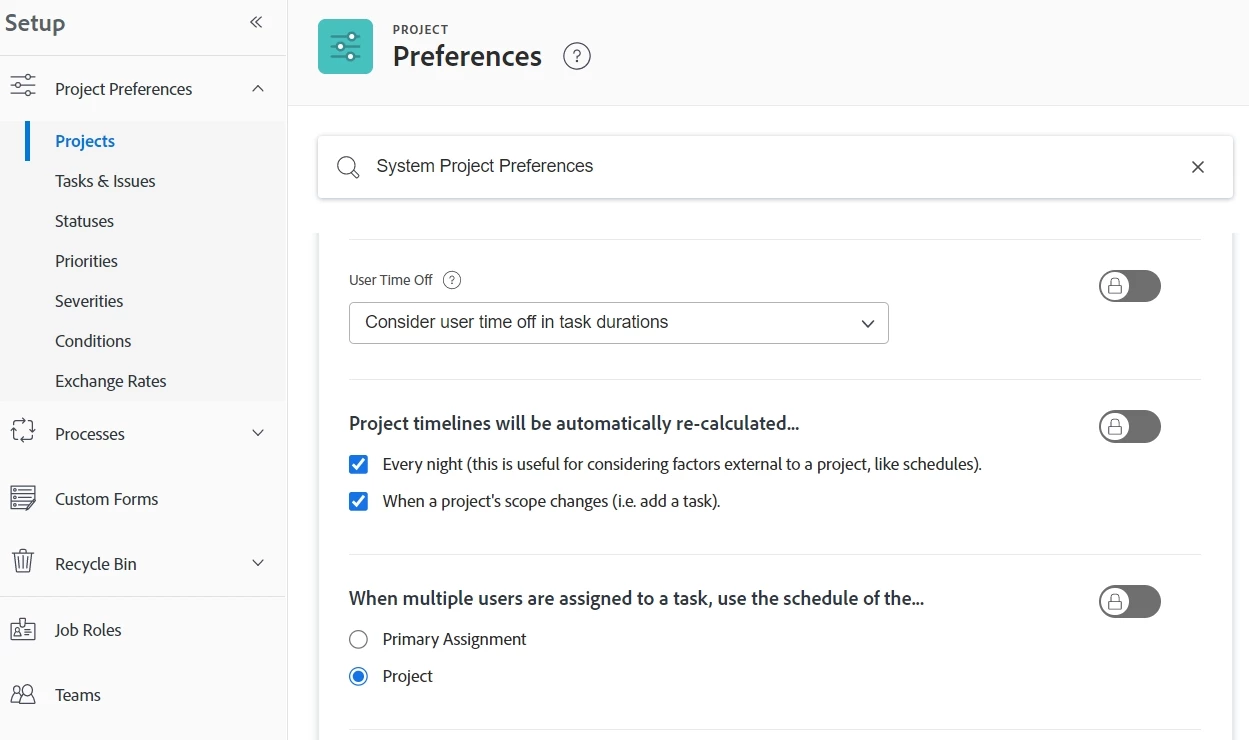
Task: Open the User Time Off dropdown
Action: pyautogui.click(x=618, y=323)
